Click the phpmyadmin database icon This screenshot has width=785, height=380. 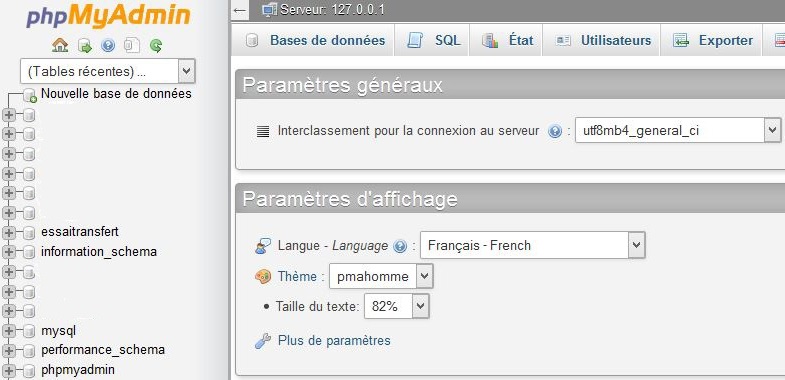[x=29, y=370]
